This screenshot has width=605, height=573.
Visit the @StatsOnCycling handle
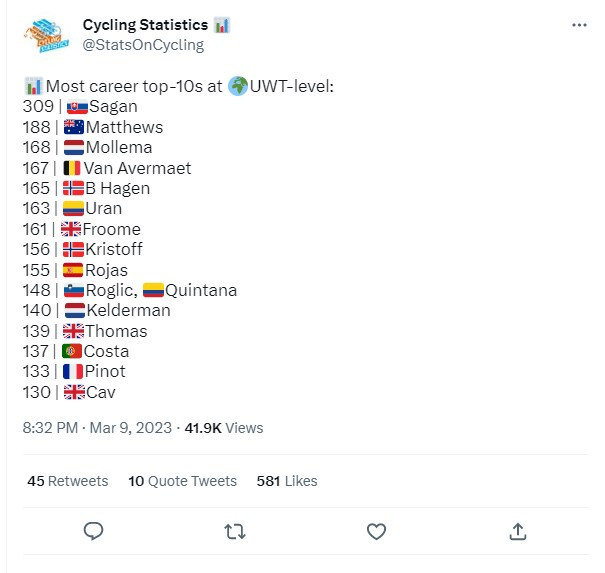click(143, 45)
